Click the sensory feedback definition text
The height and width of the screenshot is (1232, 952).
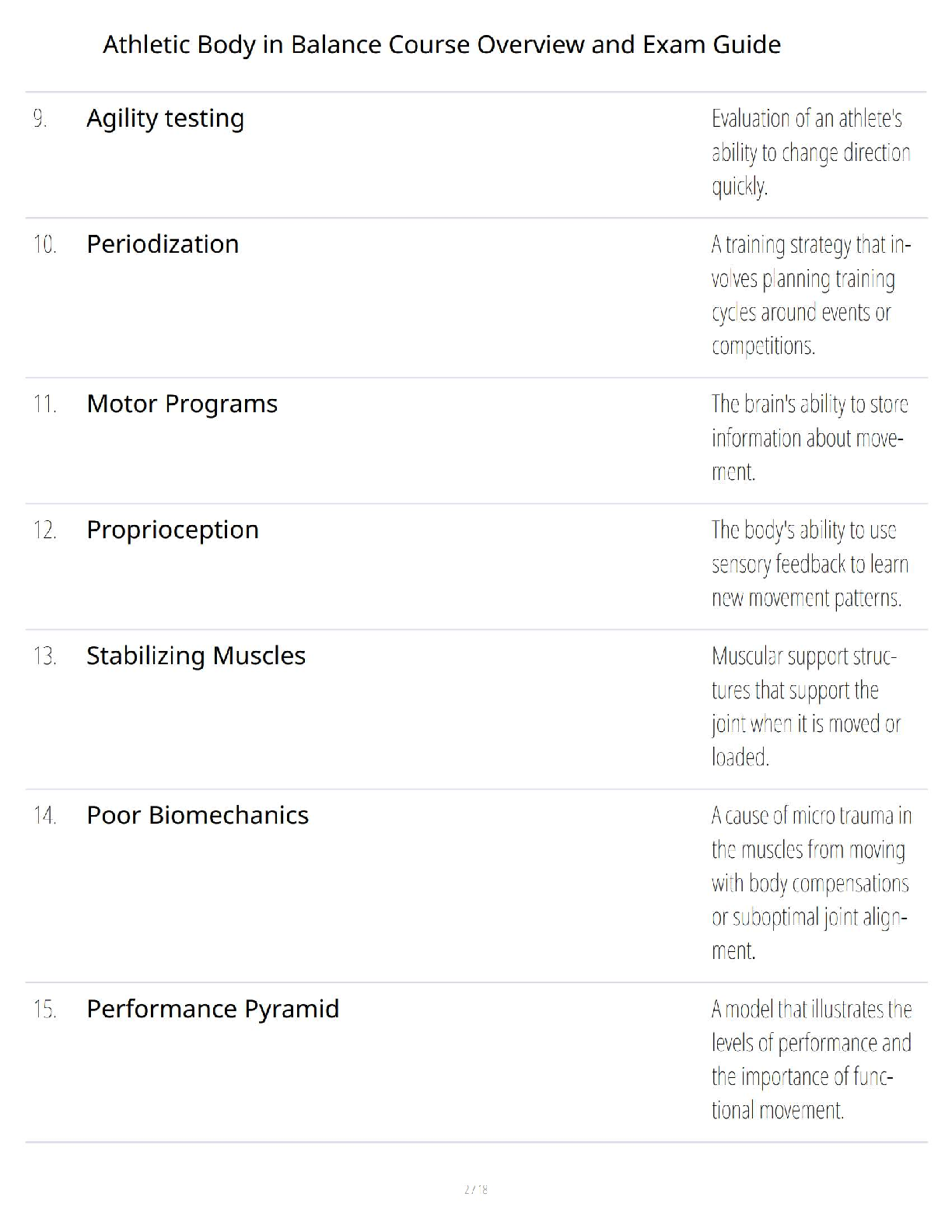[x=809, y=564]
